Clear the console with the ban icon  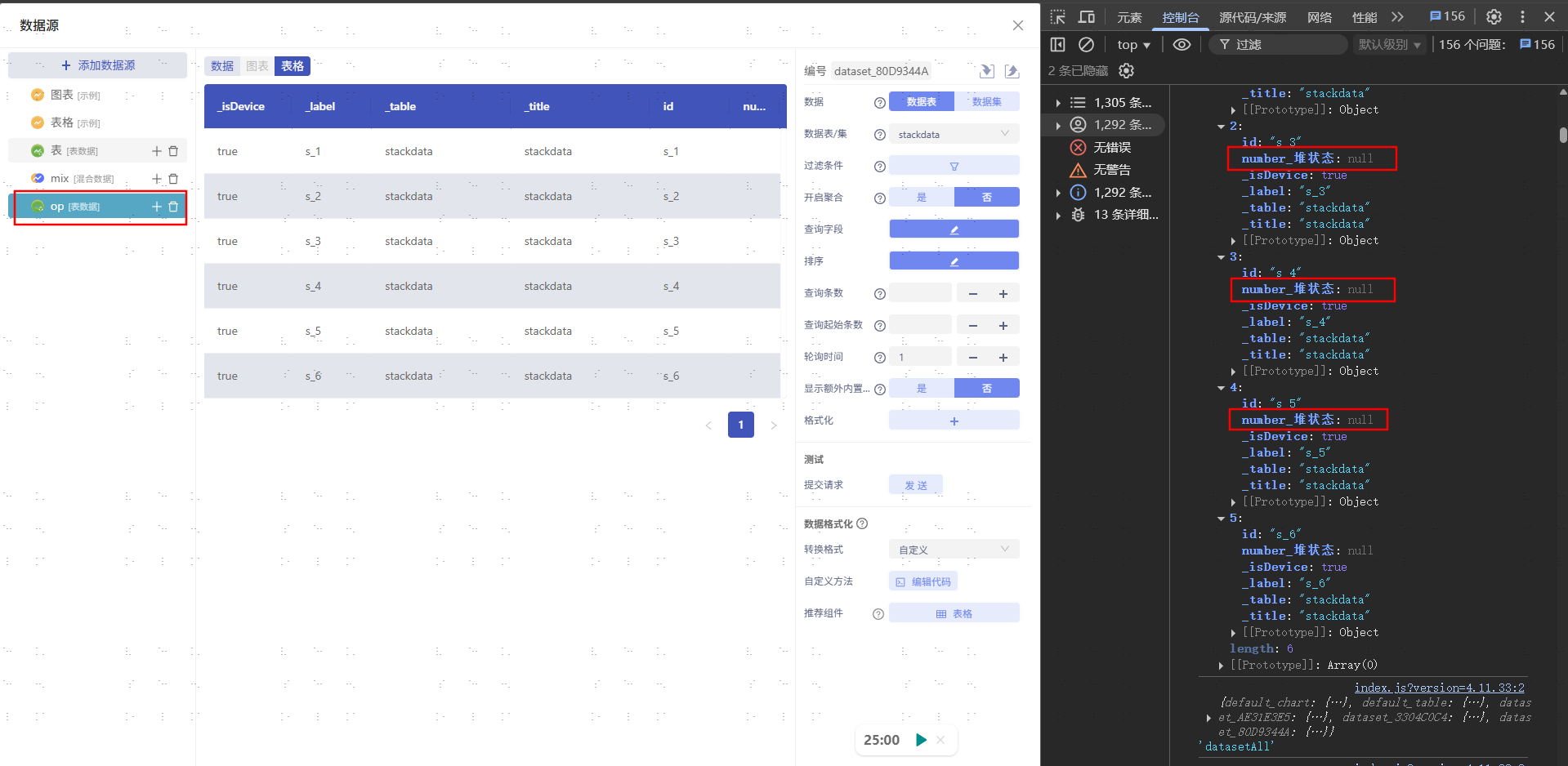1086,45
